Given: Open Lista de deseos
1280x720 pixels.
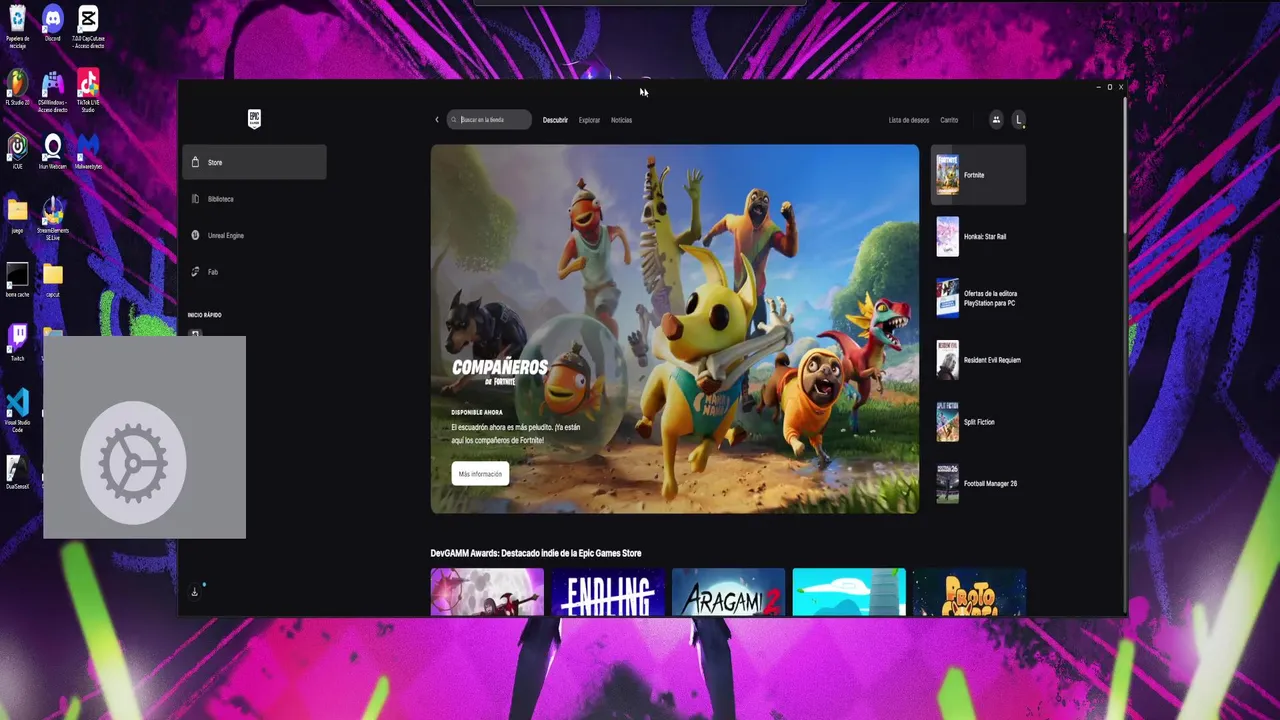Looking at the screenshot, I should [x=909, y=120].
